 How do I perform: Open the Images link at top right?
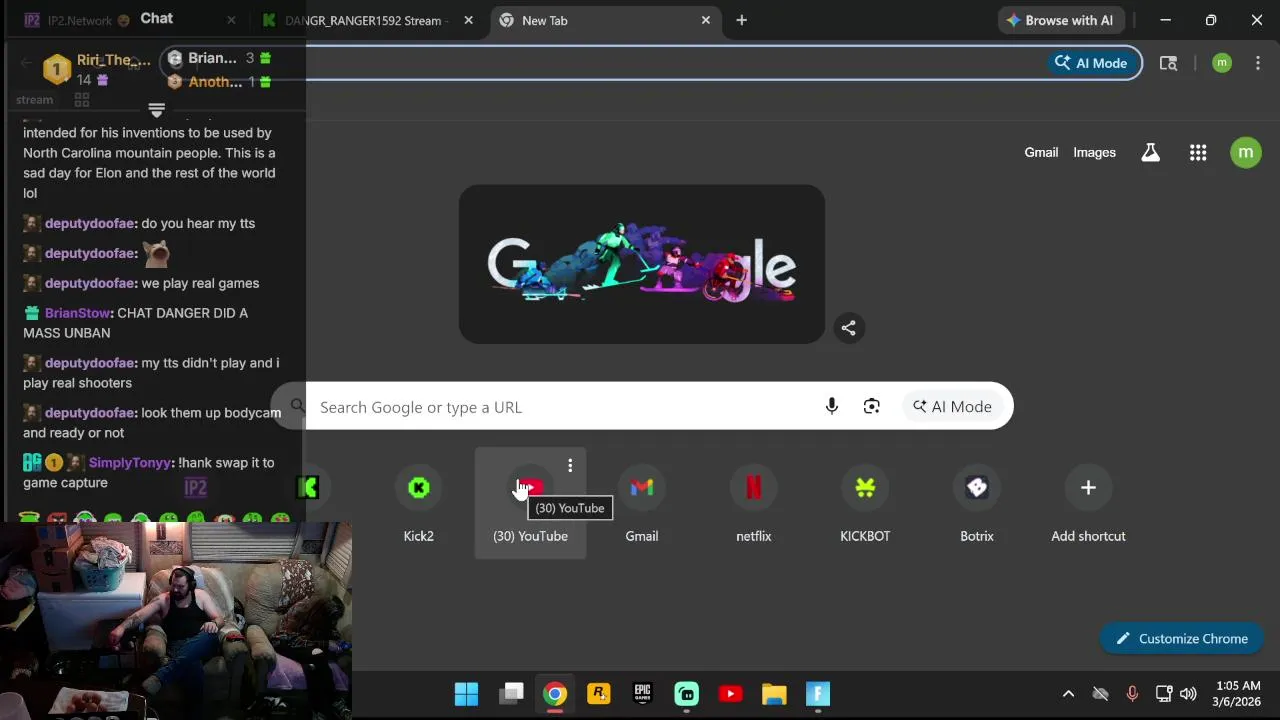(1094, 152)
